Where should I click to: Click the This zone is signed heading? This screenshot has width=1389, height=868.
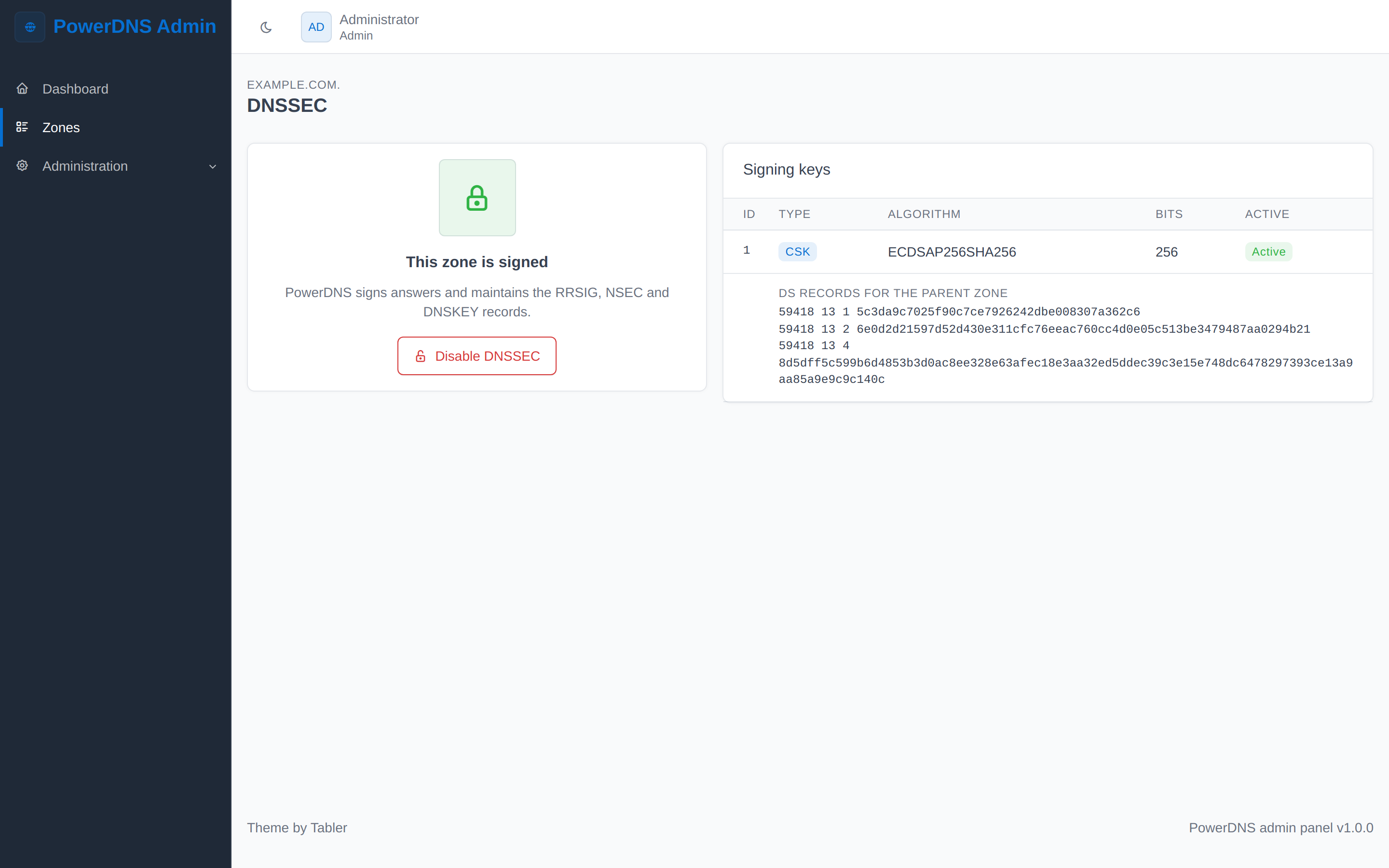pos(477,262)
